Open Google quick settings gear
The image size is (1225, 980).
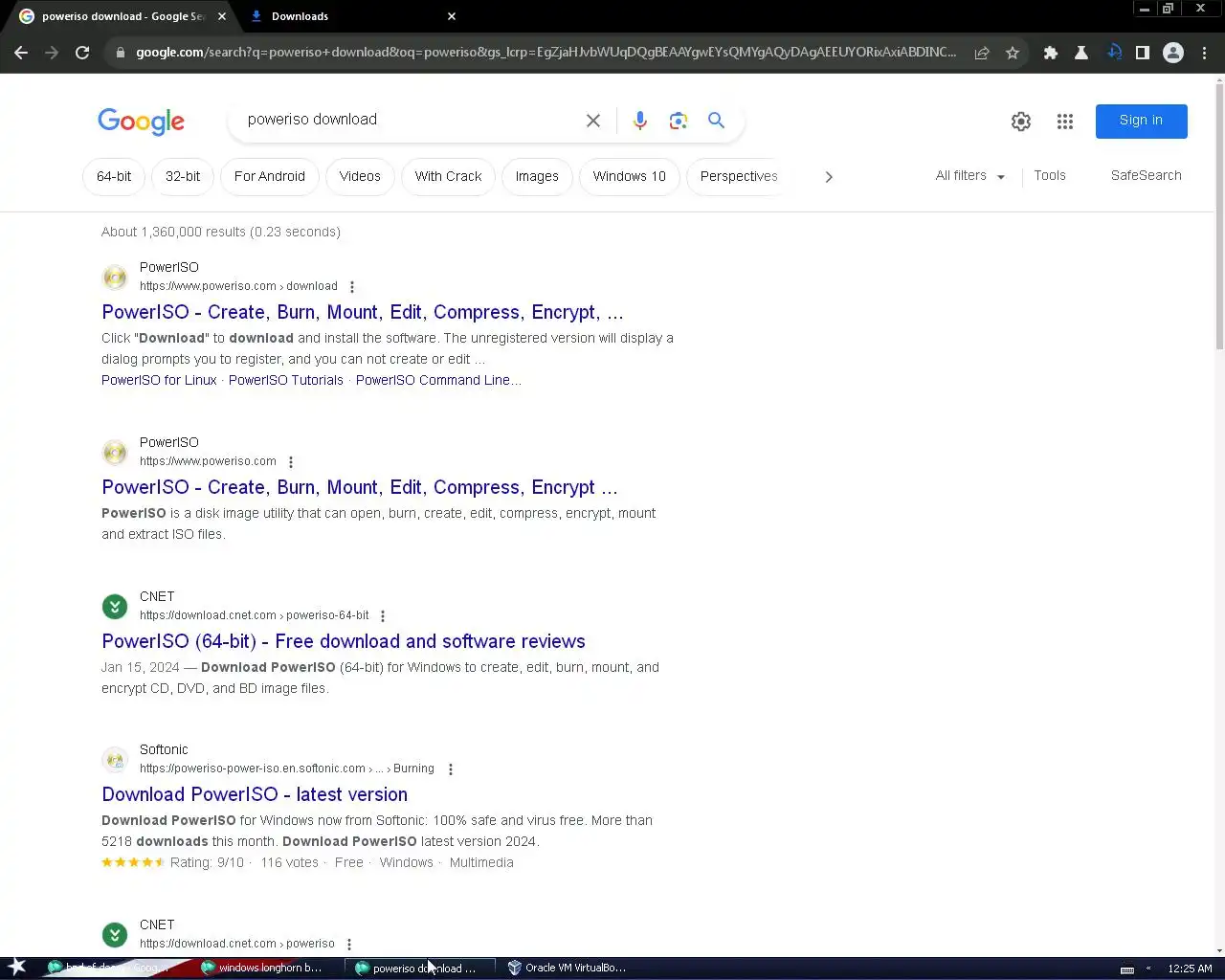tap(1021, 122)
